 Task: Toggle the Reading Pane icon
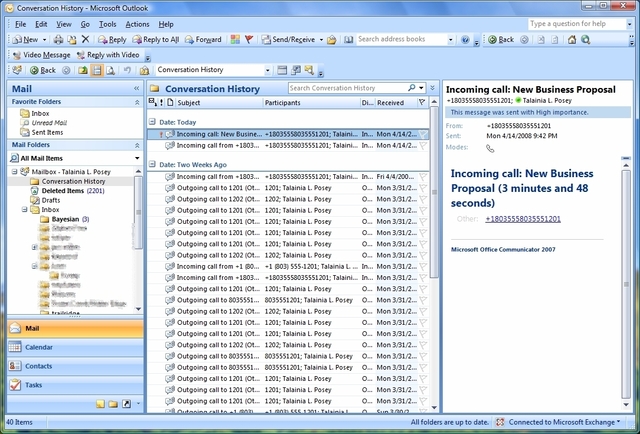96,70
